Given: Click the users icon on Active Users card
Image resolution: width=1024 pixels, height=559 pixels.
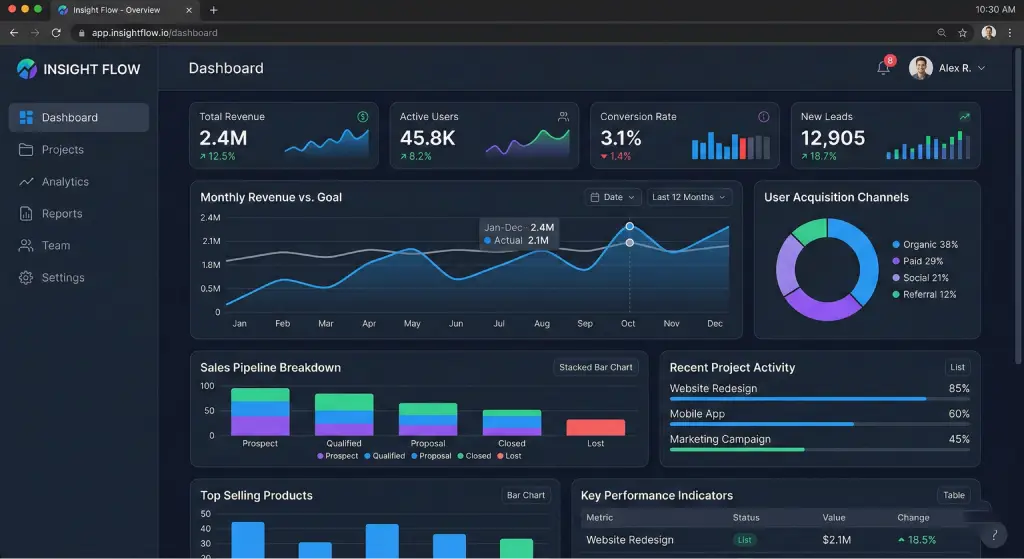Looking at the screenshot, I should (564, 117).
